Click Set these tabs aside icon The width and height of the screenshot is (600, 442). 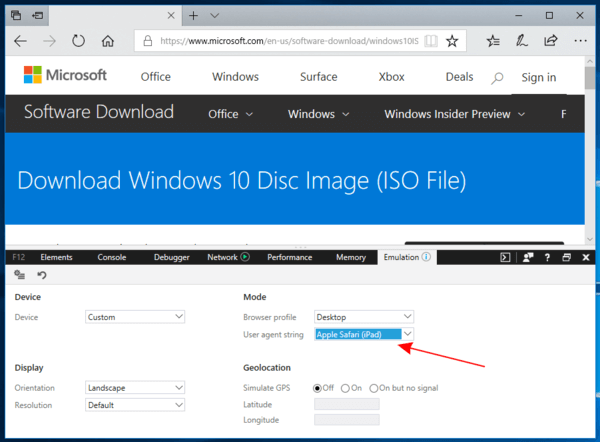tap(38, 16)
